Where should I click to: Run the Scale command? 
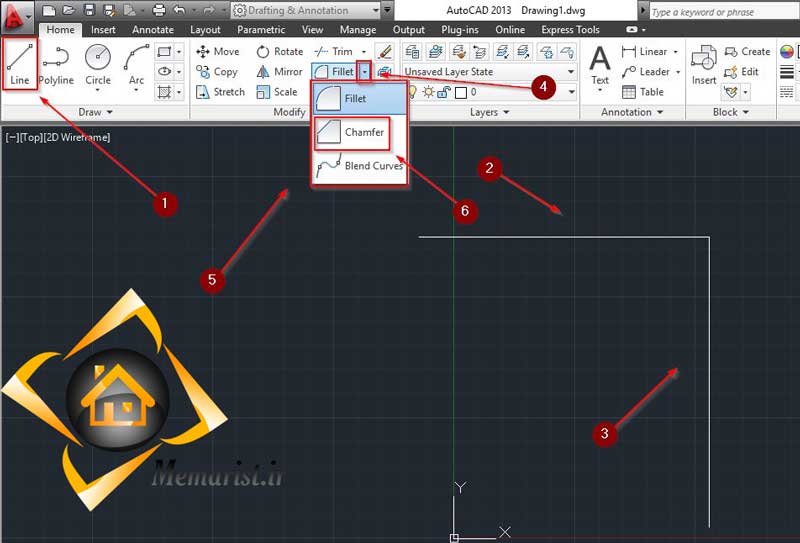click(x=277, y=92)
